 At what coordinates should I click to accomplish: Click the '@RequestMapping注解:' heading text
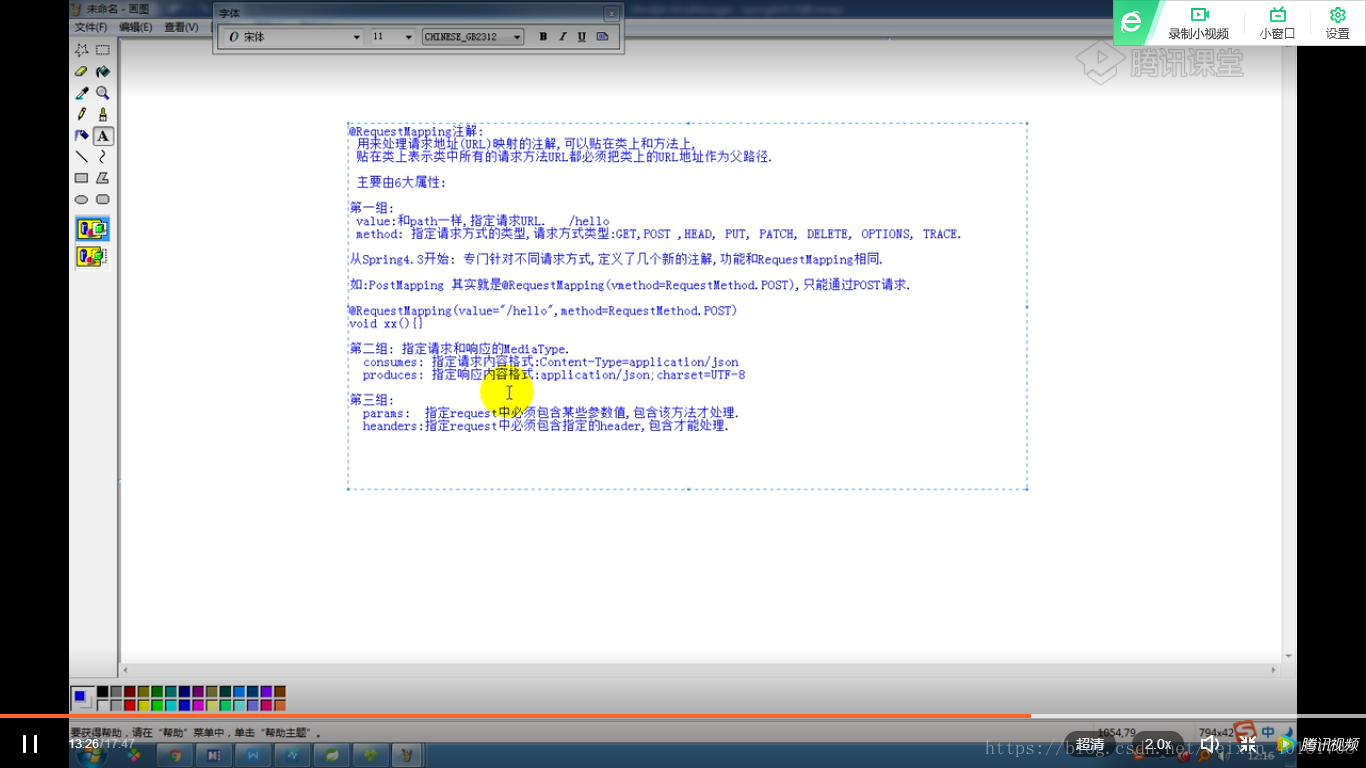(416, 131)
